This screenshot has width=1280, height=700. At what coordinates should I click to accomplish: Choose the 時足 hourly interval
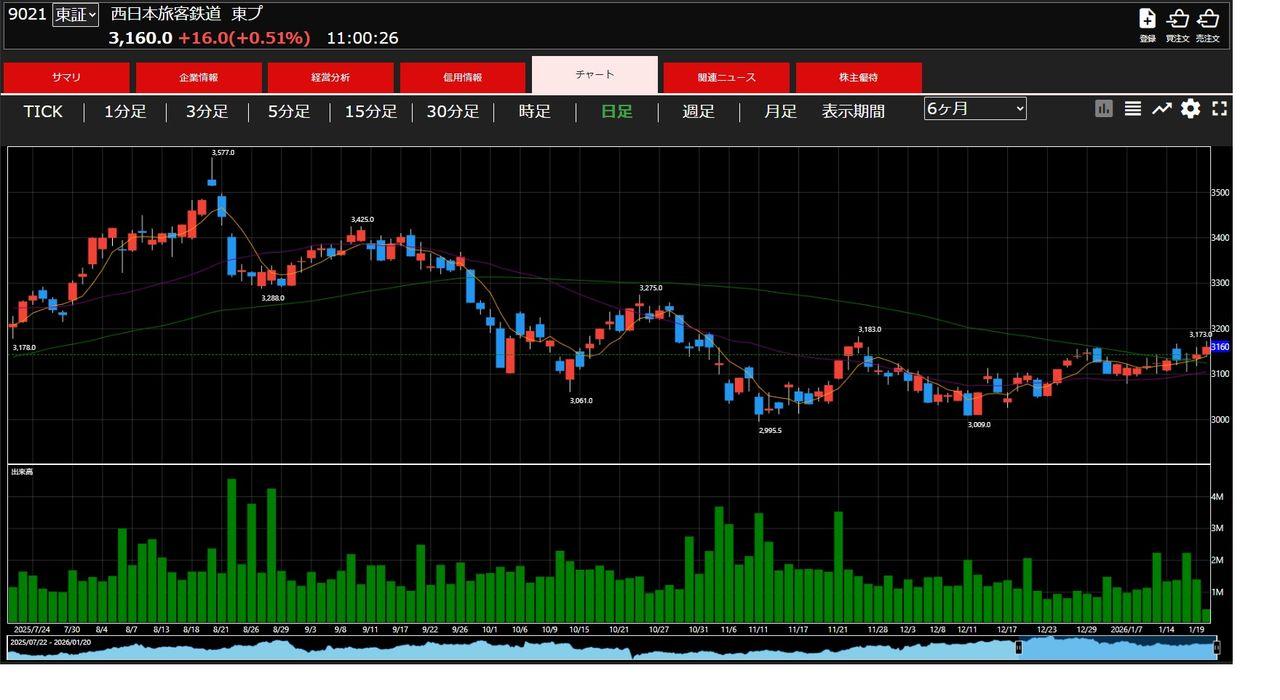tap(535, 111)
